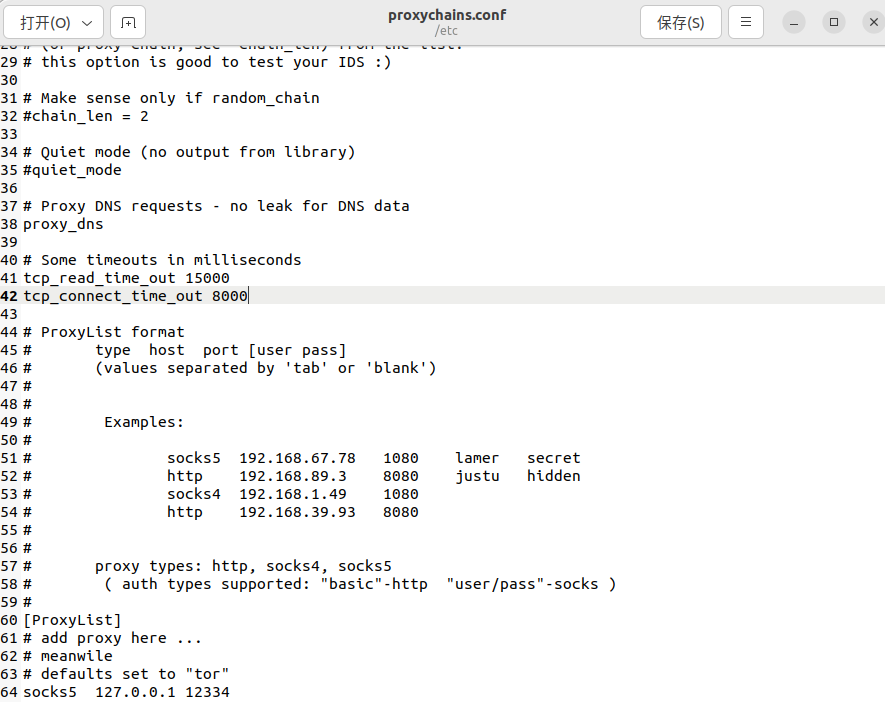
Task: Open the hamburger menu
Action: coord(746,22)
